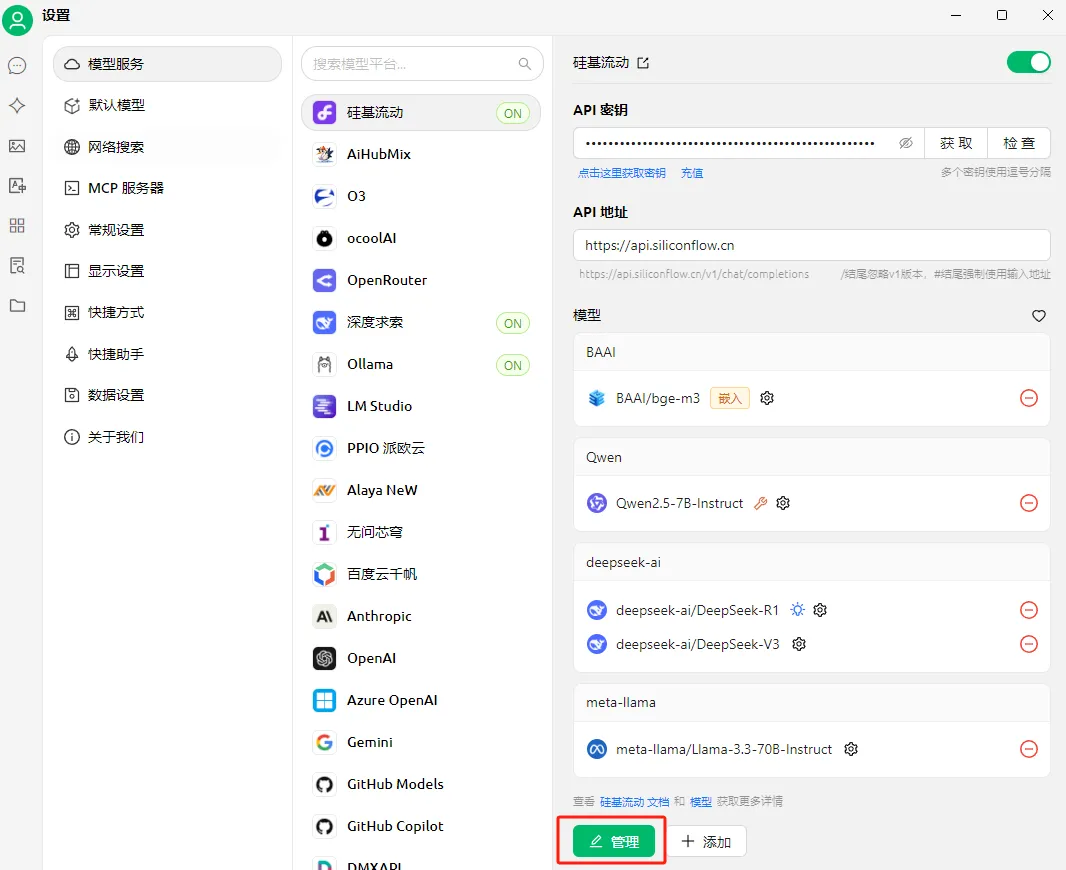Click the heart health-check icon beside 模型
This screenshot has height=870, width=1066.
coord(1038,315)
